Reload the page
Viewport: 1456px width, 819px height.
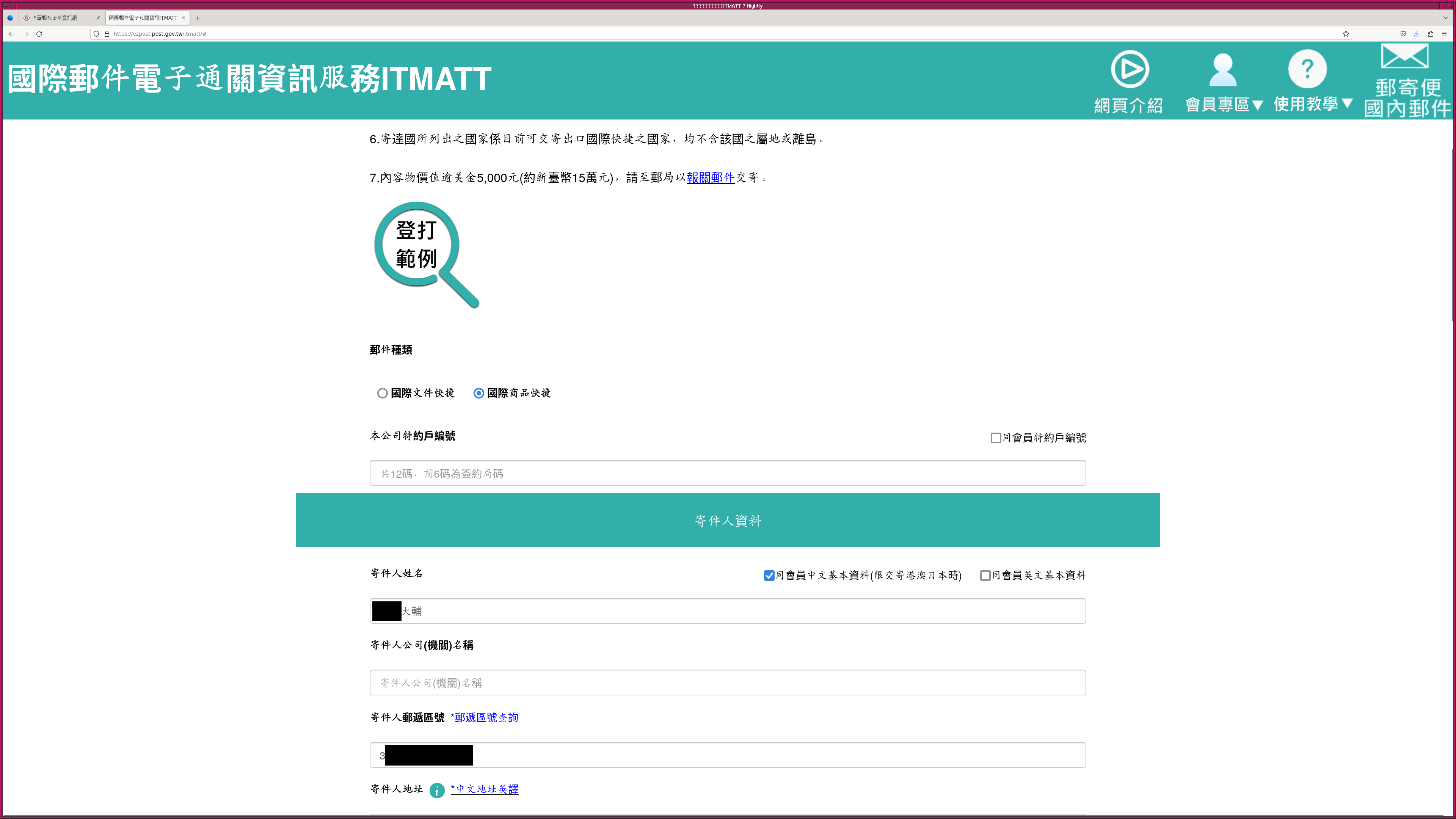coord(39,34)
